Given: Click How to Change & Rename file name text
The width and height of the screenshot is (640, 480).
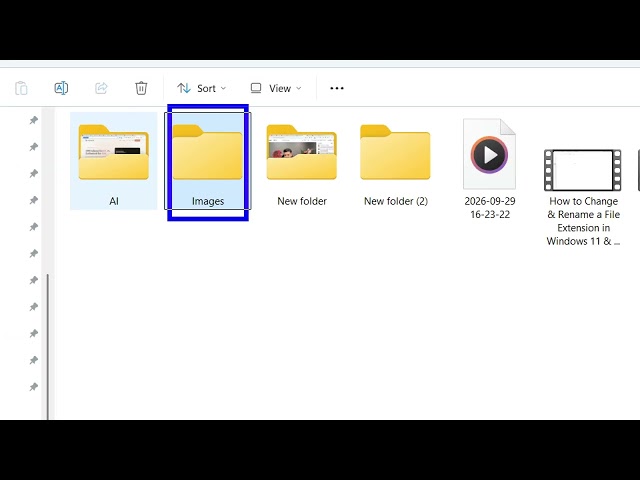Looking at the screenshot, I should (583, 221).
